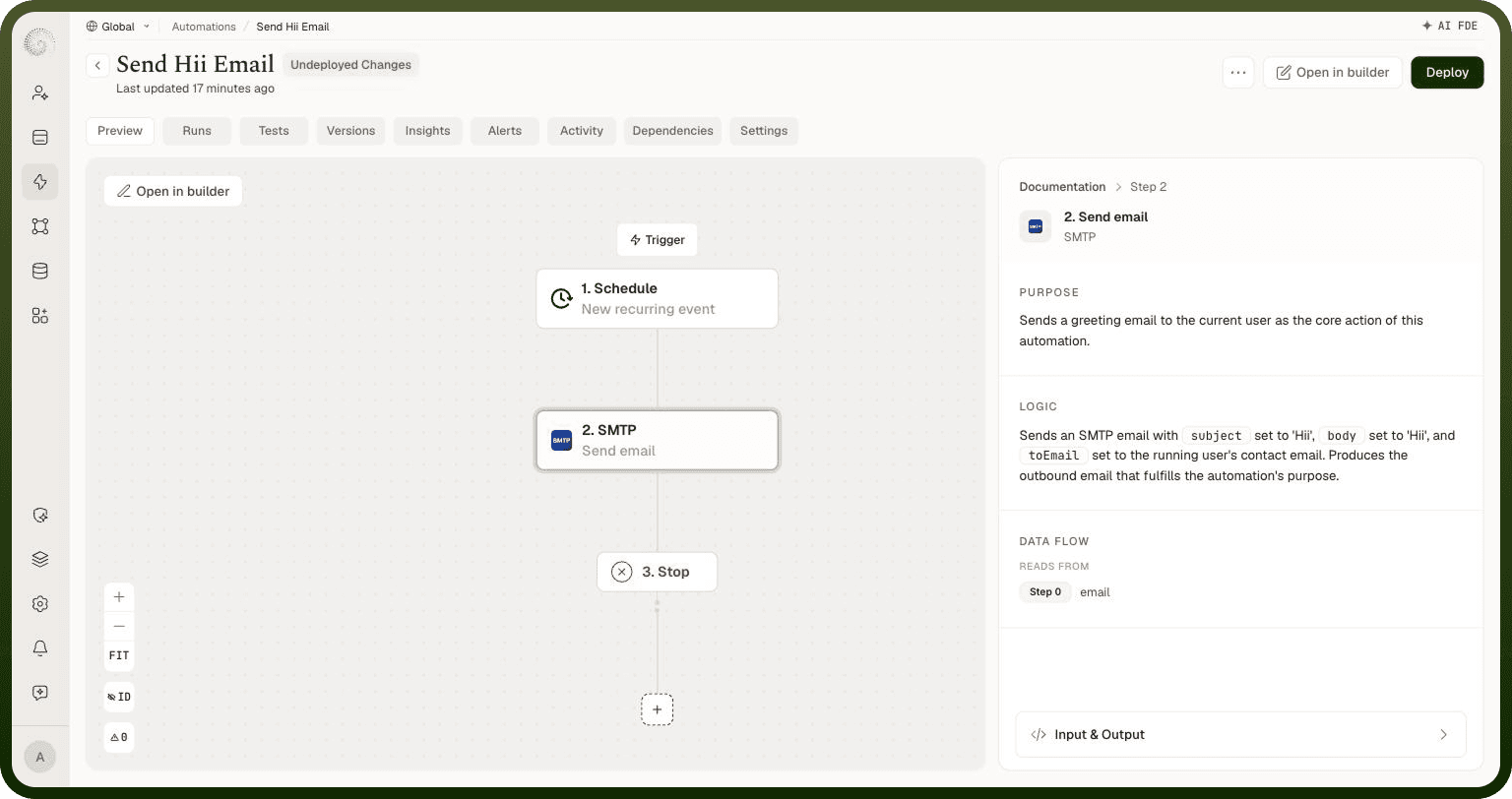Select the Automations lightning icon in sidebar
This screenshot has height=799, width=1512.
(40, 182)
